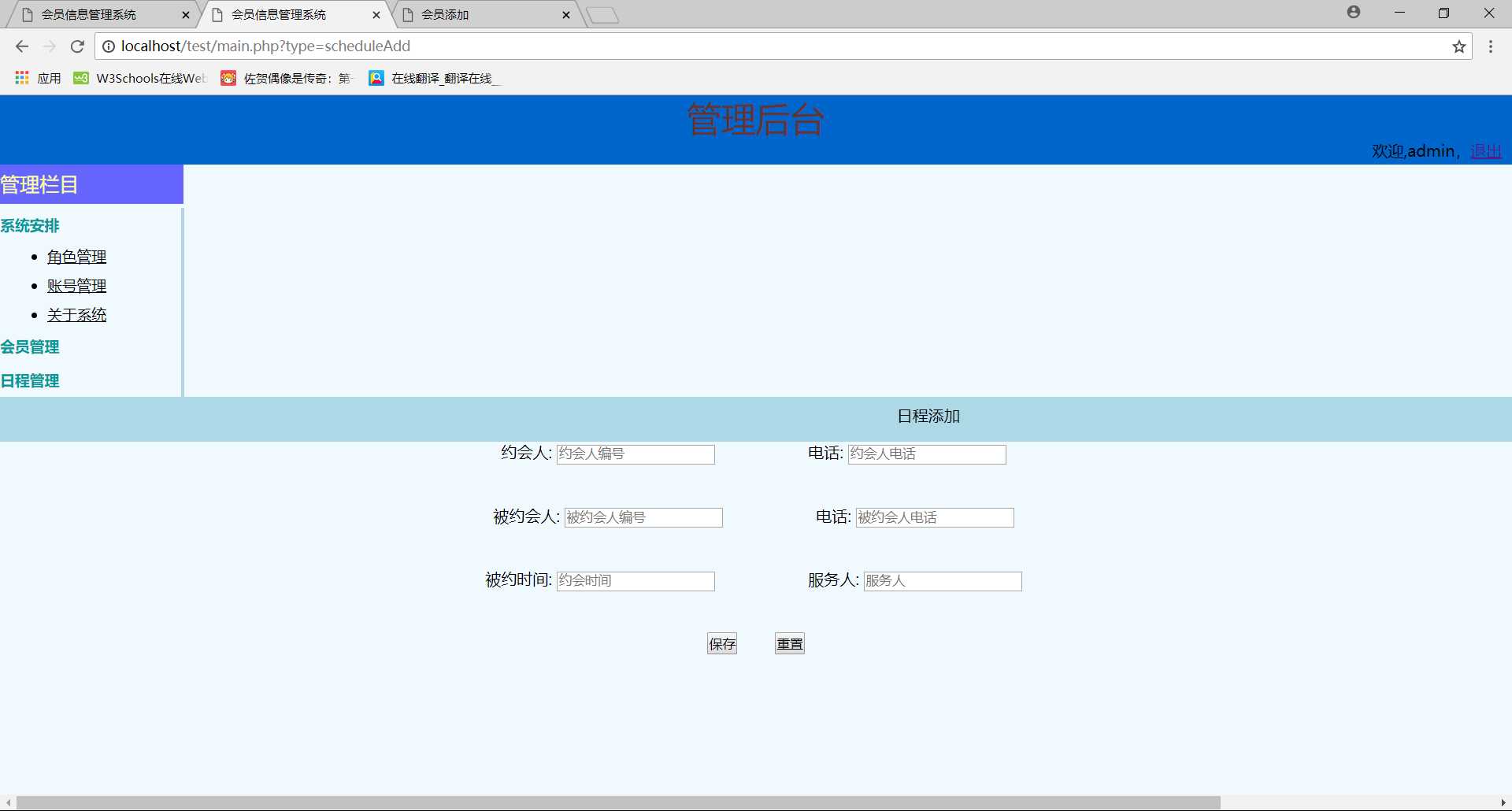The height and width of the screenshot is (811, 1512).
Task: Expand the 会员管理 menu section
Action: click(x=30, y=347)
